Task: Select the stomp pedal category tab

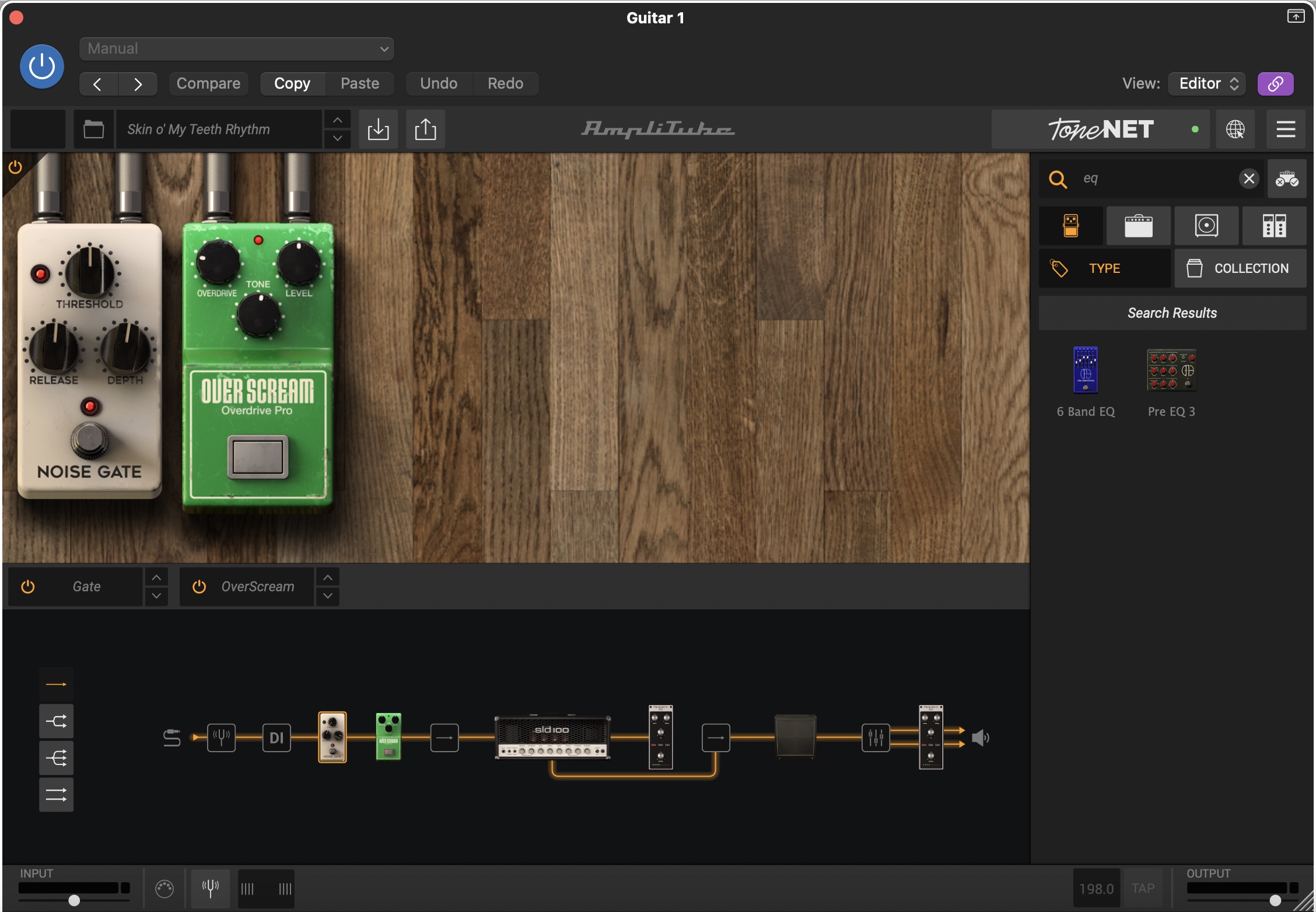Action: pos(1071,225)
